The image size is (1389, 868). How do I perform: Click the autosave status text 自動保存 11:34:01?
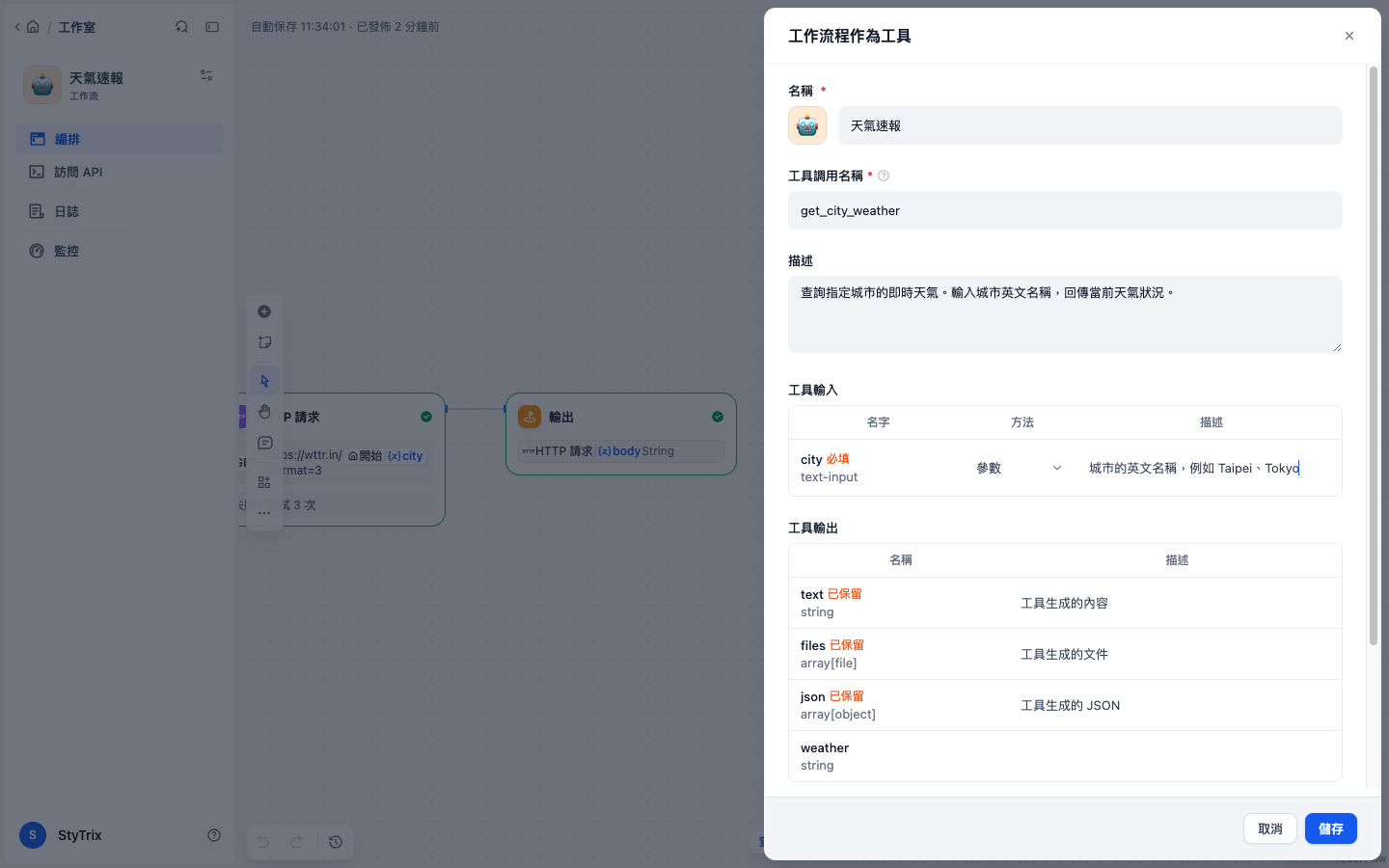coord(298,27)
